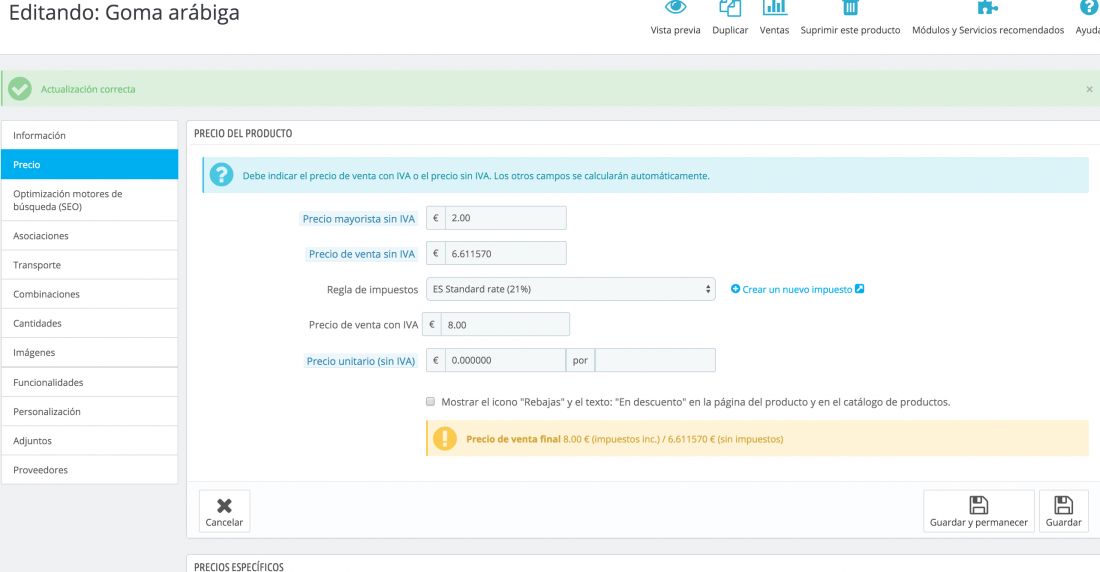Open the Cantidades tab
This screenshot has width=1100, height=572.
pos(90,323)
